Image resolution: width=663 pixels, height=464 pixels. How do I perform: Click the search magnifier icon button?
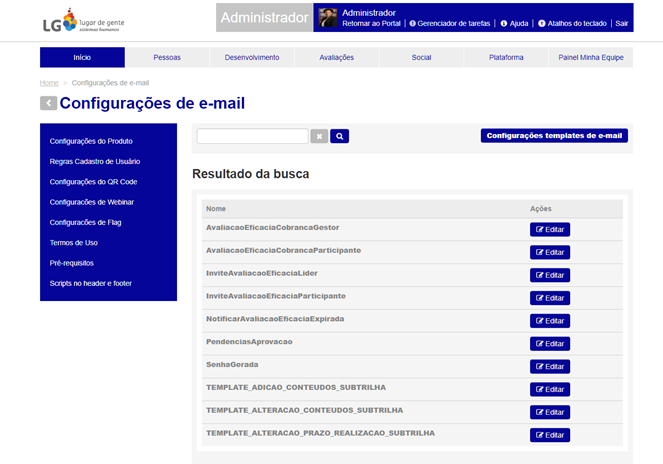[339, 136]
